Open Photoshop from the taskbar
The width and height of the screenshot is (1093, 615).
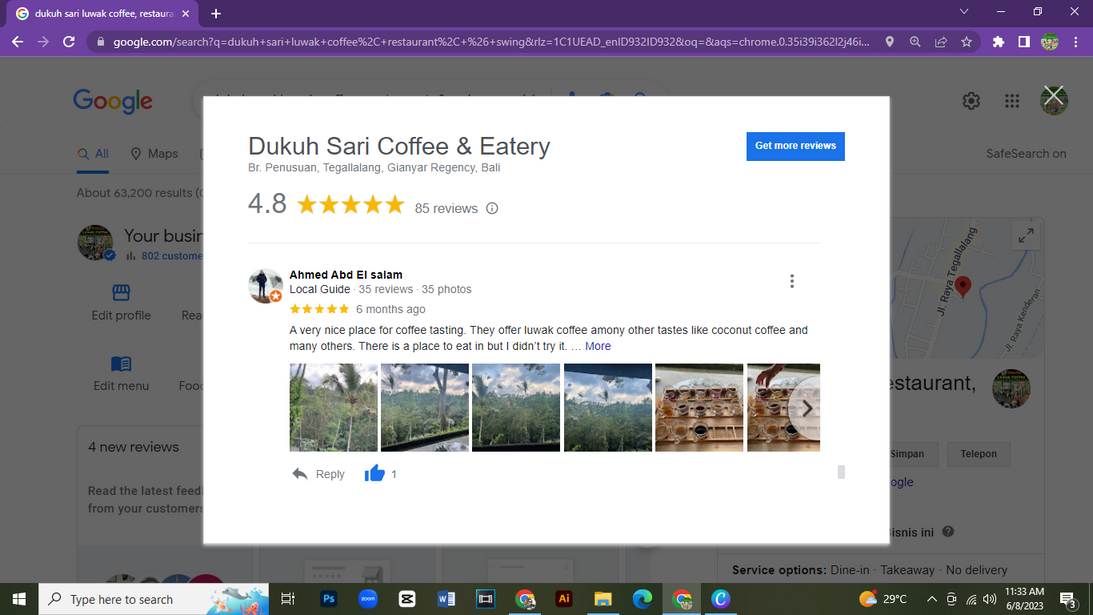click(x=328, y=599)
